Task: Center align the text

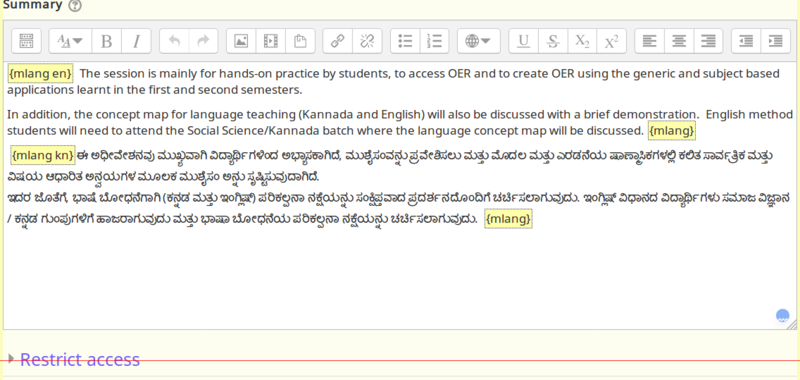Action: pyautogui.click(x=679, y=41)
